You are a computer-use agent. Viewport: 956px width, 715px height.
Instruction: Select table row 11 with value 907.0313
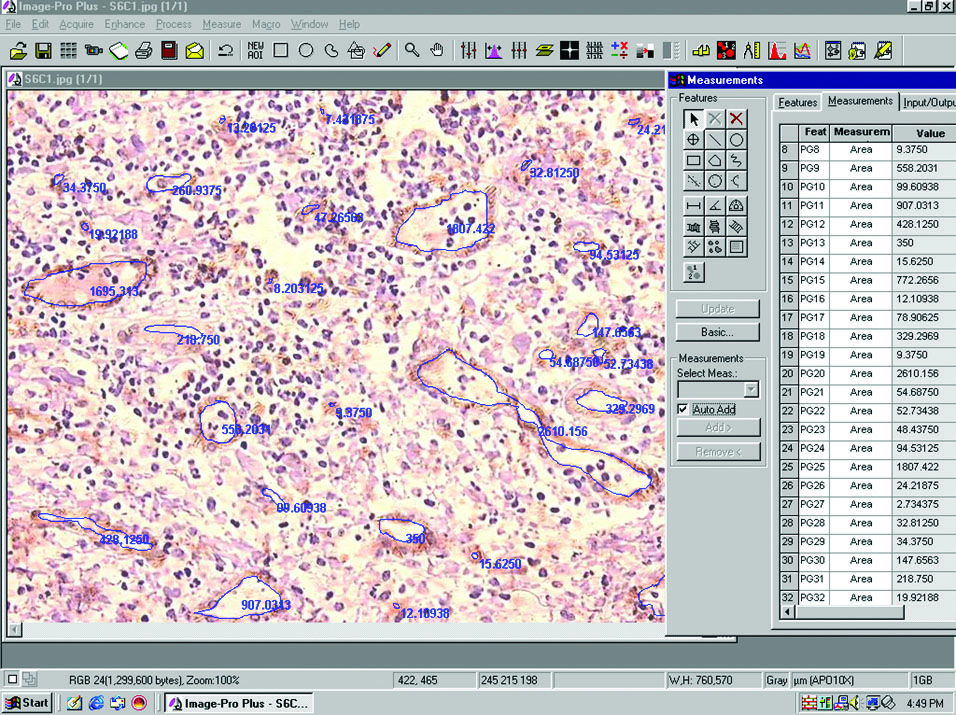click(x=868, y=205)
